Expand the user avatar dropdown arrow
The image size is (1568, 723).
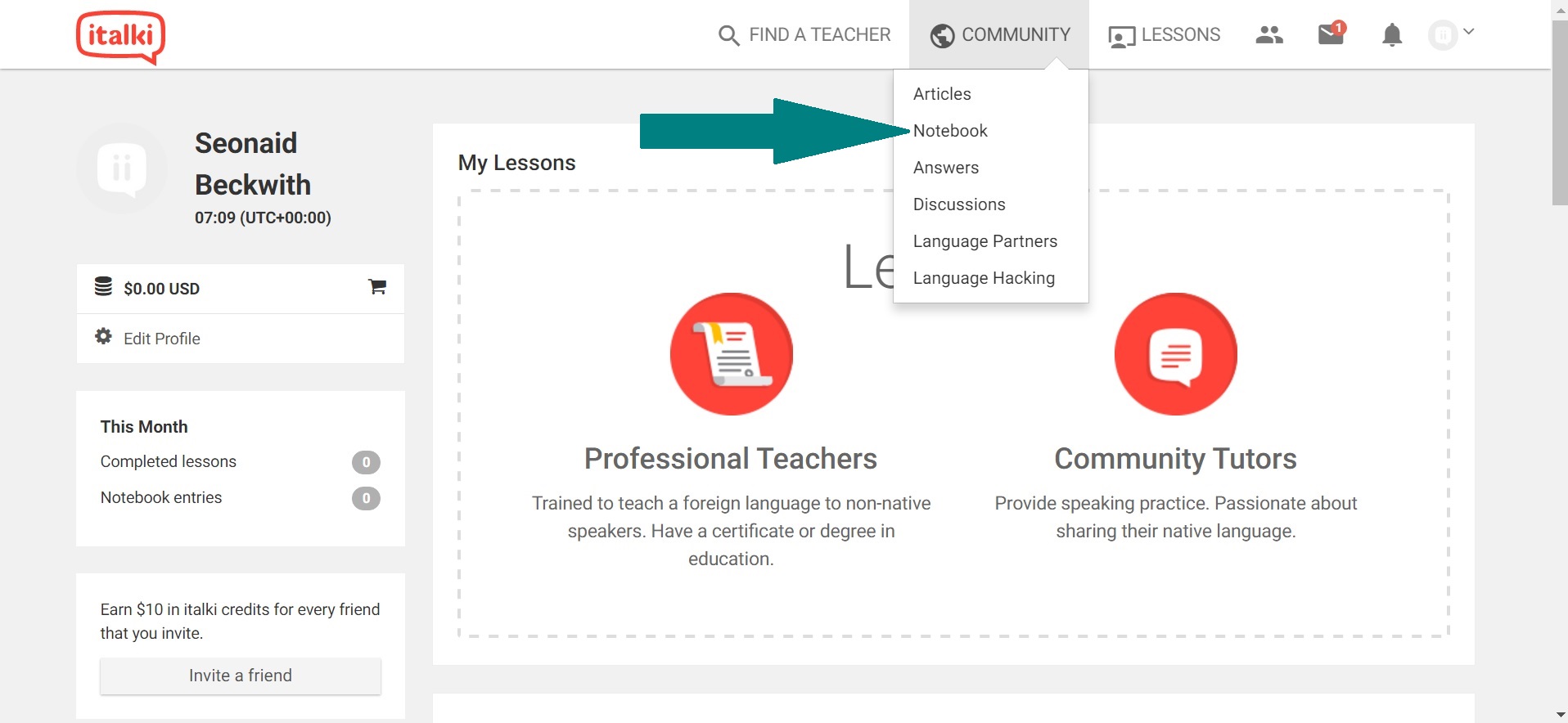pos(1469,32)
